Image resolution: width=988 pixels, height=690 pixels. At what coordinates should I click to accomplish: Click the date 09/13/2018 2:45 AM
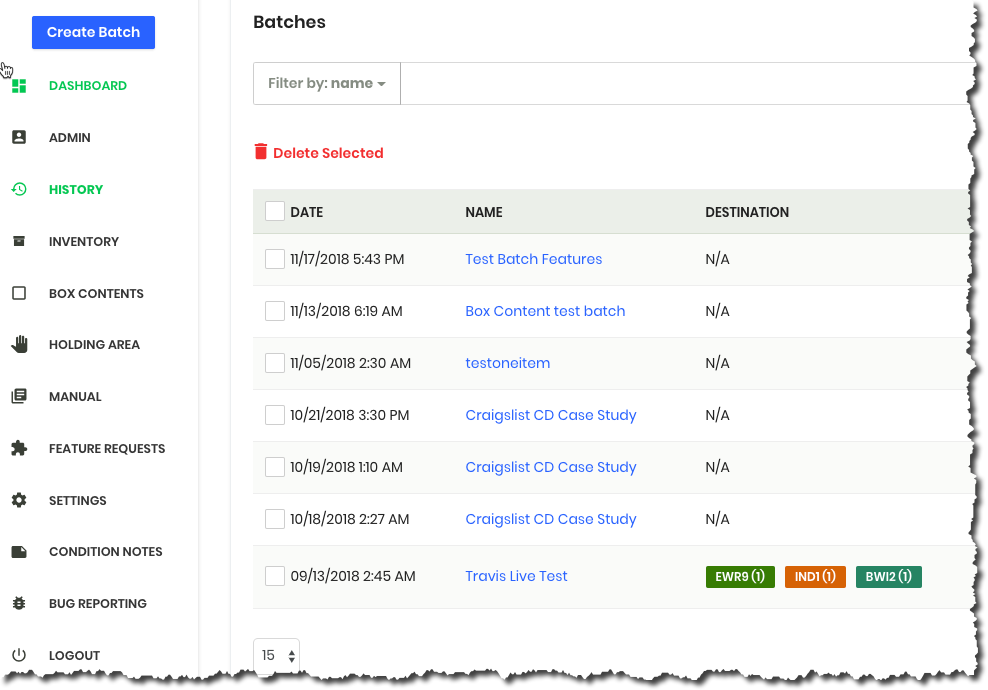(x=353, y=576)
